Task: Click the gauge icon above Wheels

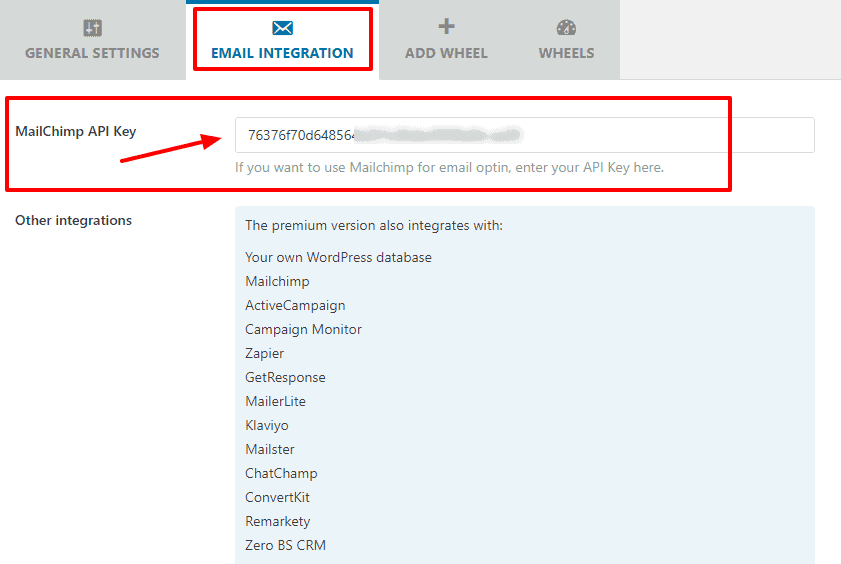Action: coord(566,27)
